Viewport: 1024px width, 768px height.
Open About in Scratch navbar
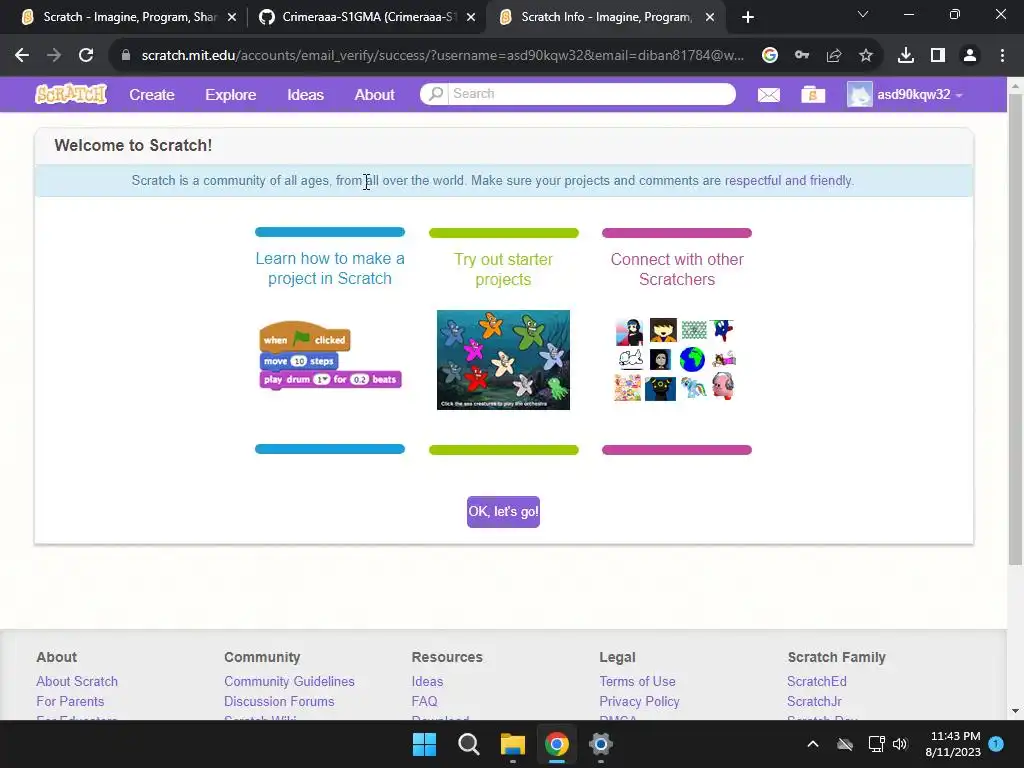375,95
